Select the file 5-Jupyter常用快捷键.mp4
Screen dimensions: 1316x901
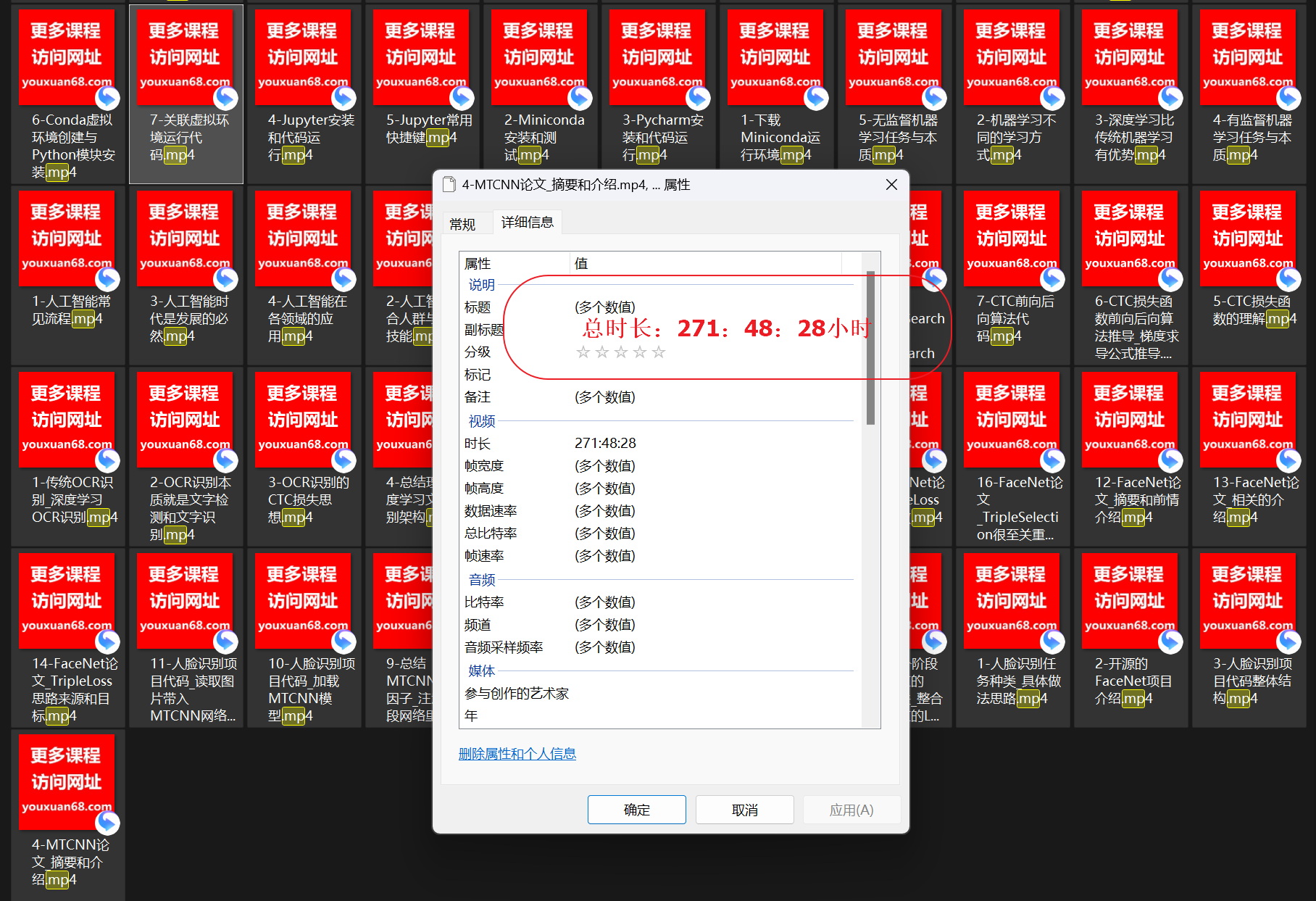(x=422, y=94)
